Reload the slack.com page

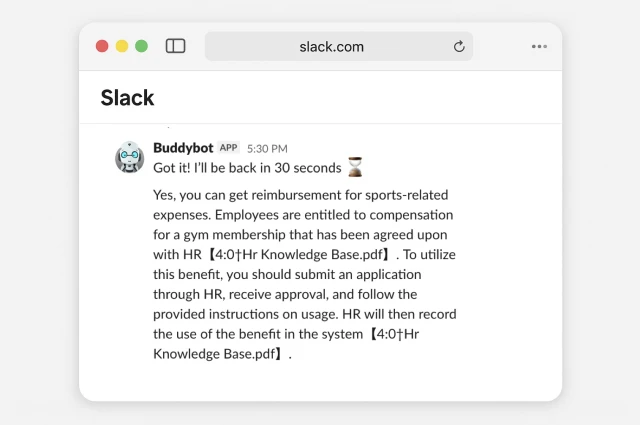coord(459,47)
